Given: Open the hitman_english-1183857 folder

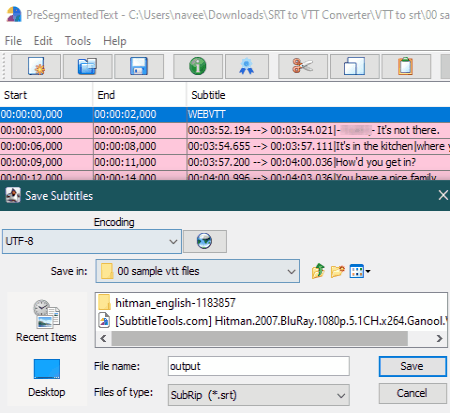Looking at the screenshot, I should click(x=167, y=303).
